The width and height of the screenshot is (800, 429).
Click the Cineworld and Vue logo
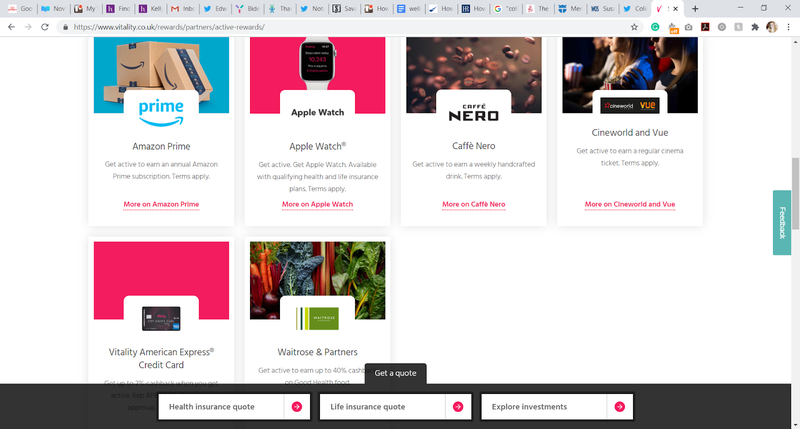[630, 106]
